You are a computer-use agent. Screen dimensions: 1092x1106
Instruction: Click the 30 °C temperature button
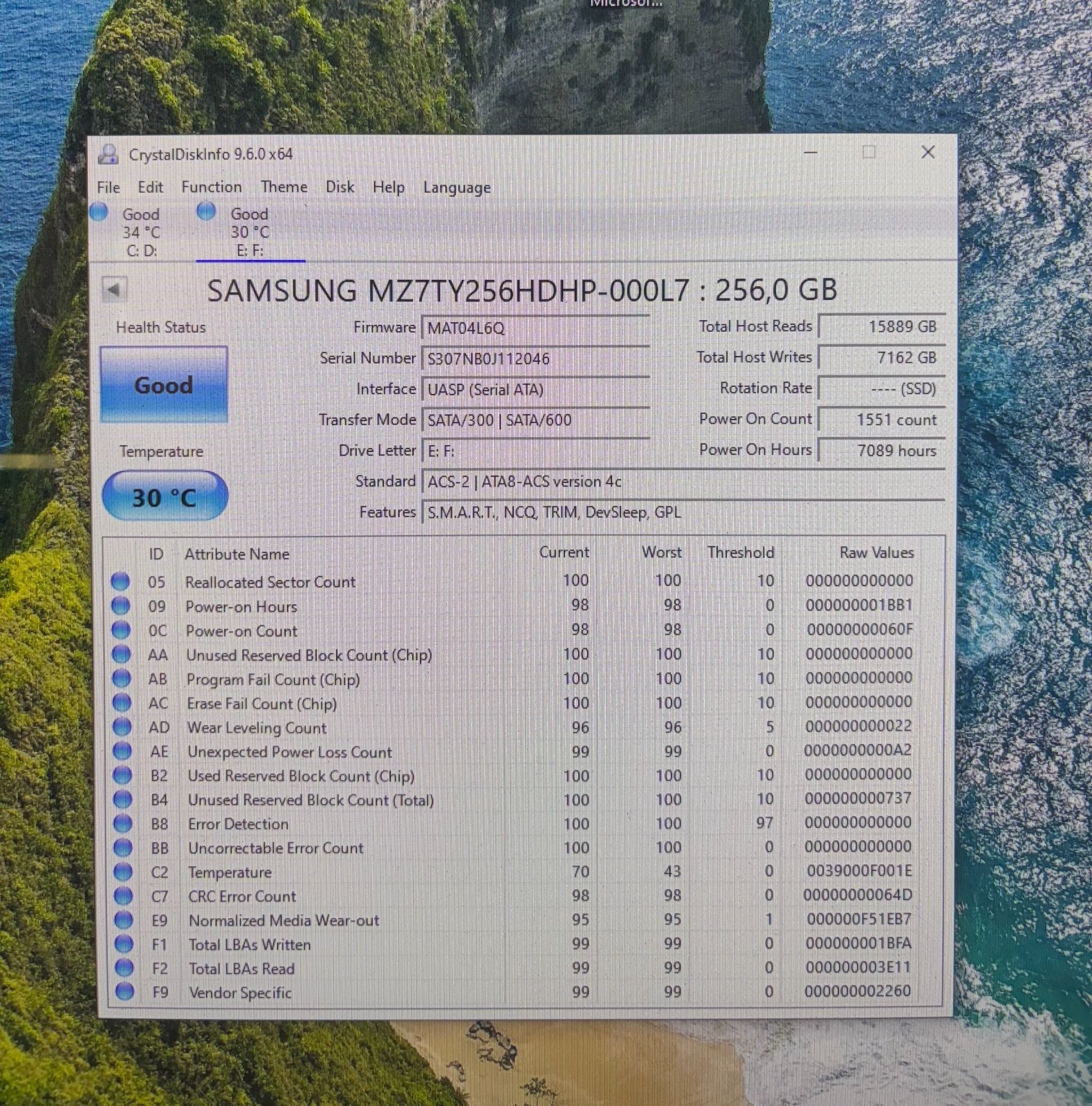(164, 497)
